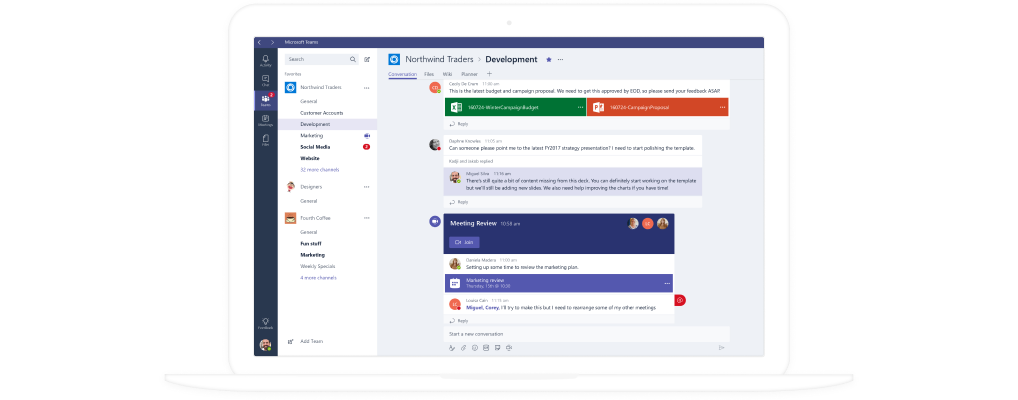1018x400 pixels.
Task: Select the Website channel
Action: [x=310, y=158]
